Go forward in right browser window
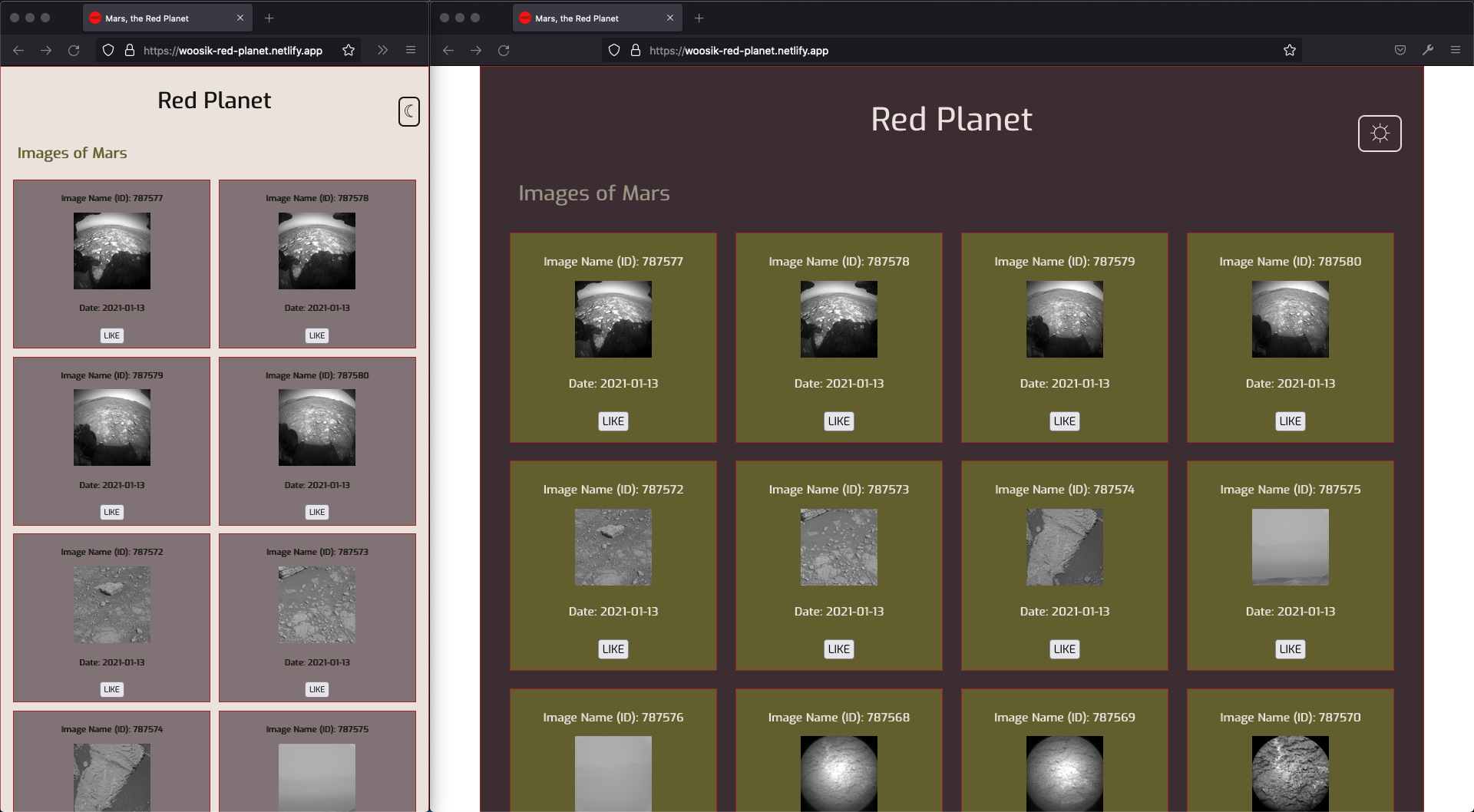Image resolution: width=1474 pixels, height=812 pixels. click(476, 51)
